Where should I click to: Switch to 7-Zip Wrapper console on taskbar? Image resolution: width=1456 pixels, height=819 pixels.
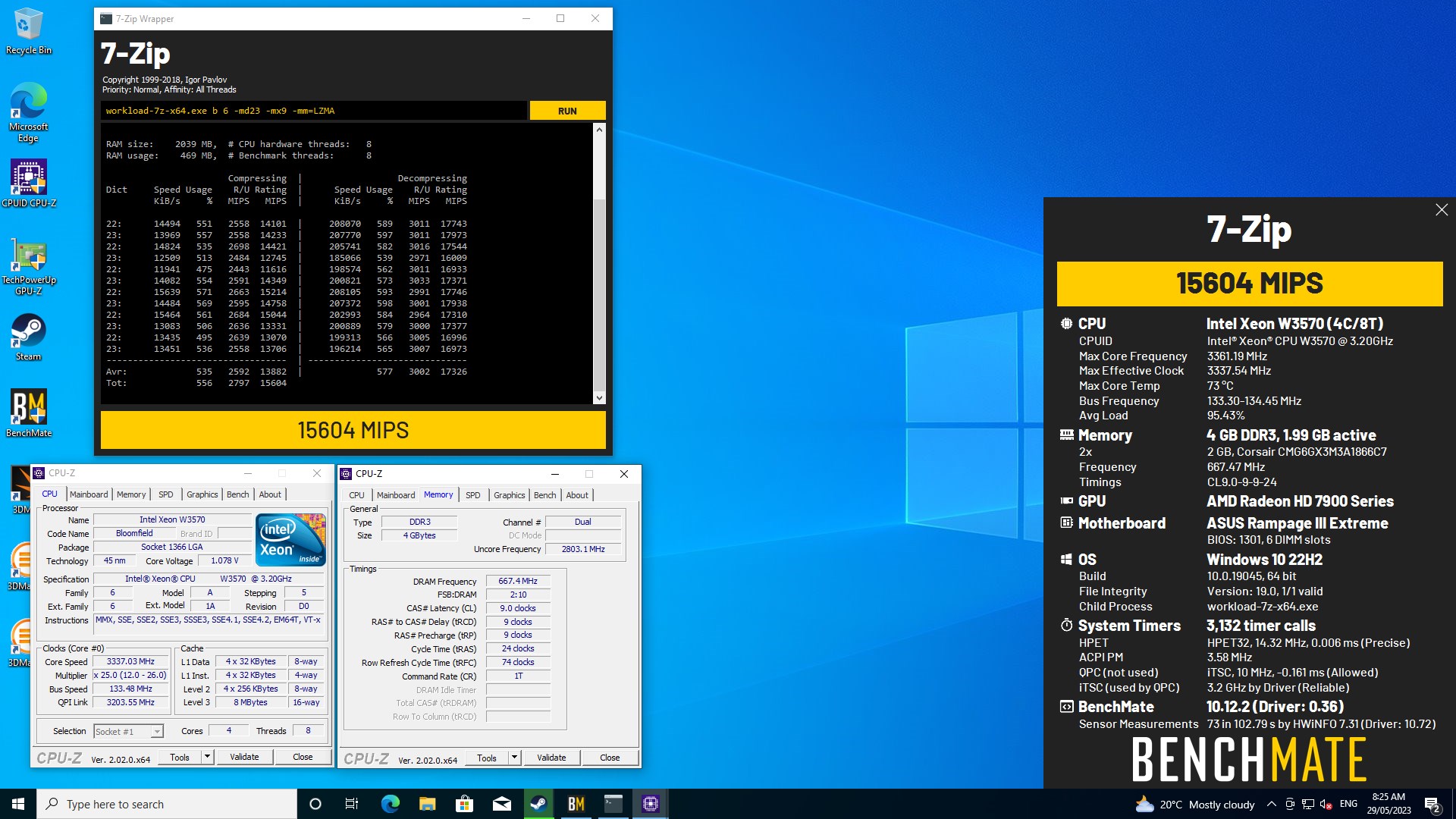pyautogui.click(x=613, y=804)
